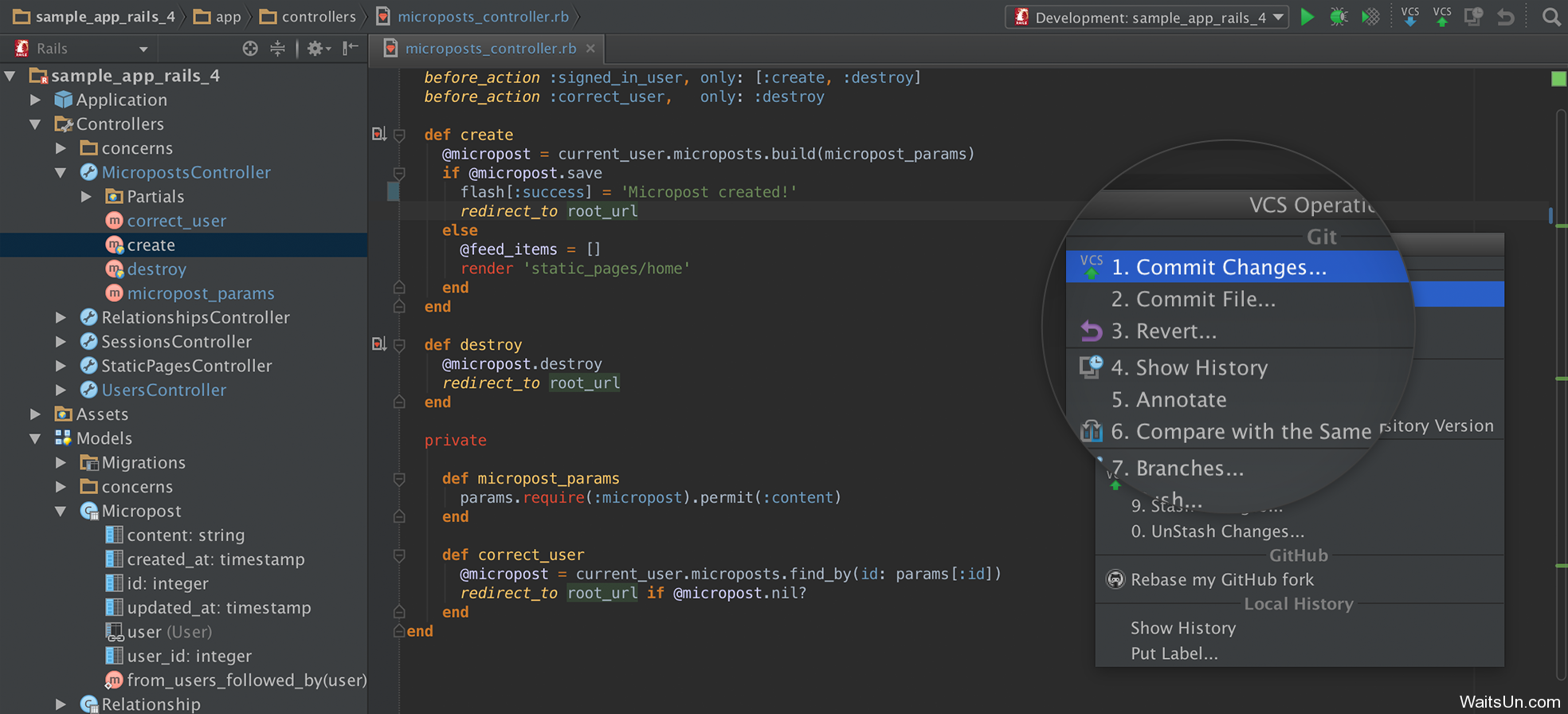Select Commit Changes in VCS popup
The image size is (1568, 714).
pyautogui.click(x=1219, y=268)
